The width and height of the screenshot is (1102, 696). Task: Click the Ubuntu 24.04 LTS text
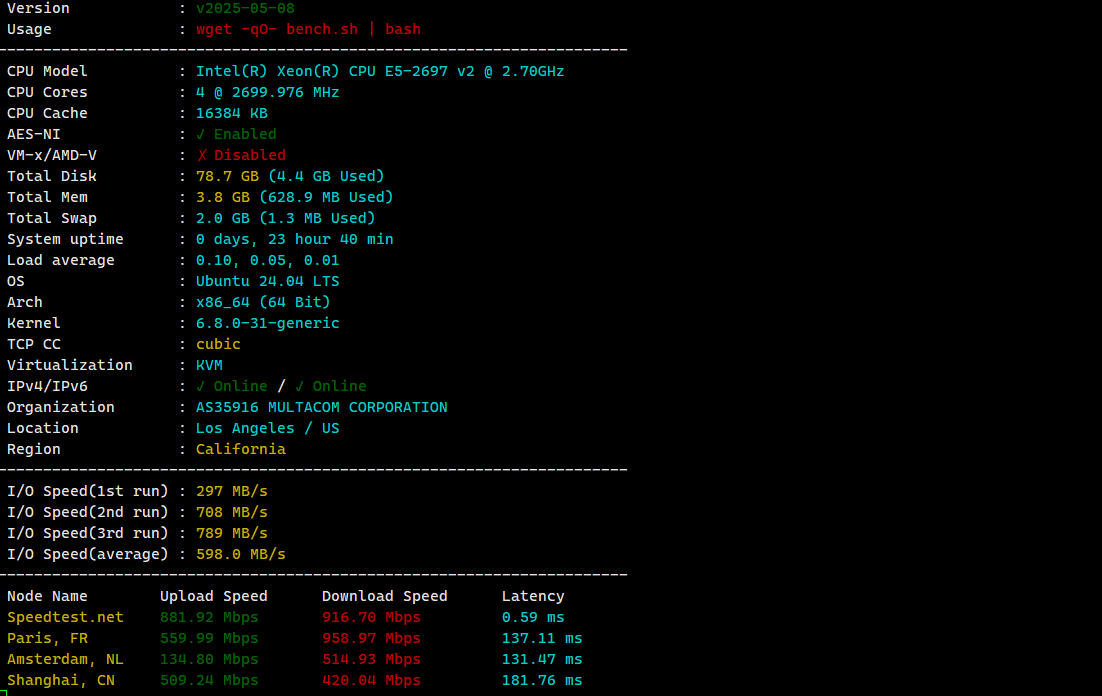click(267, 281)
